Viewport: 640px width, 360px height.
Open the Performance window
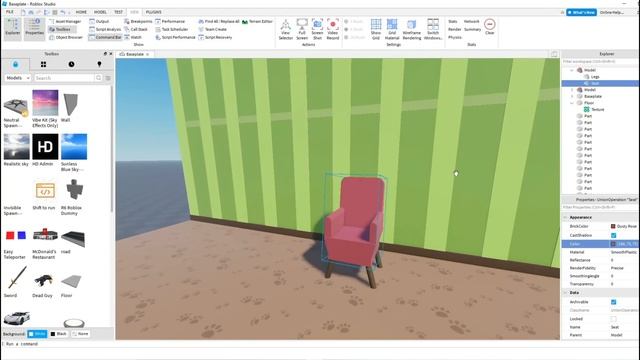pyautogui.click(x=170, y=21)
